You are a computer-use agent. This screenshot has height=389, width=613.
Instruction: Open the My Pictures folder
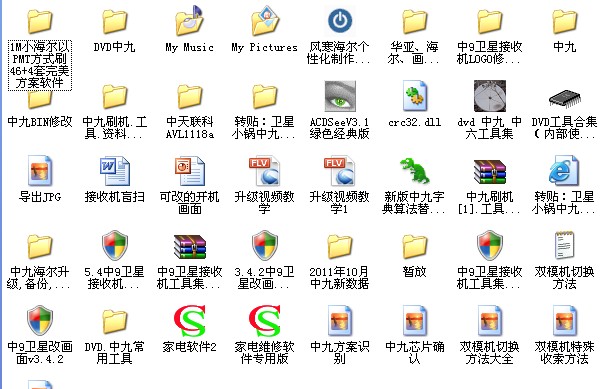click(265, 20)
